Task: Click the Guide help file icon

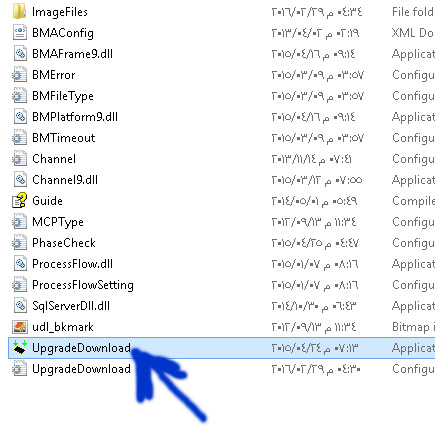Action: 19,200
